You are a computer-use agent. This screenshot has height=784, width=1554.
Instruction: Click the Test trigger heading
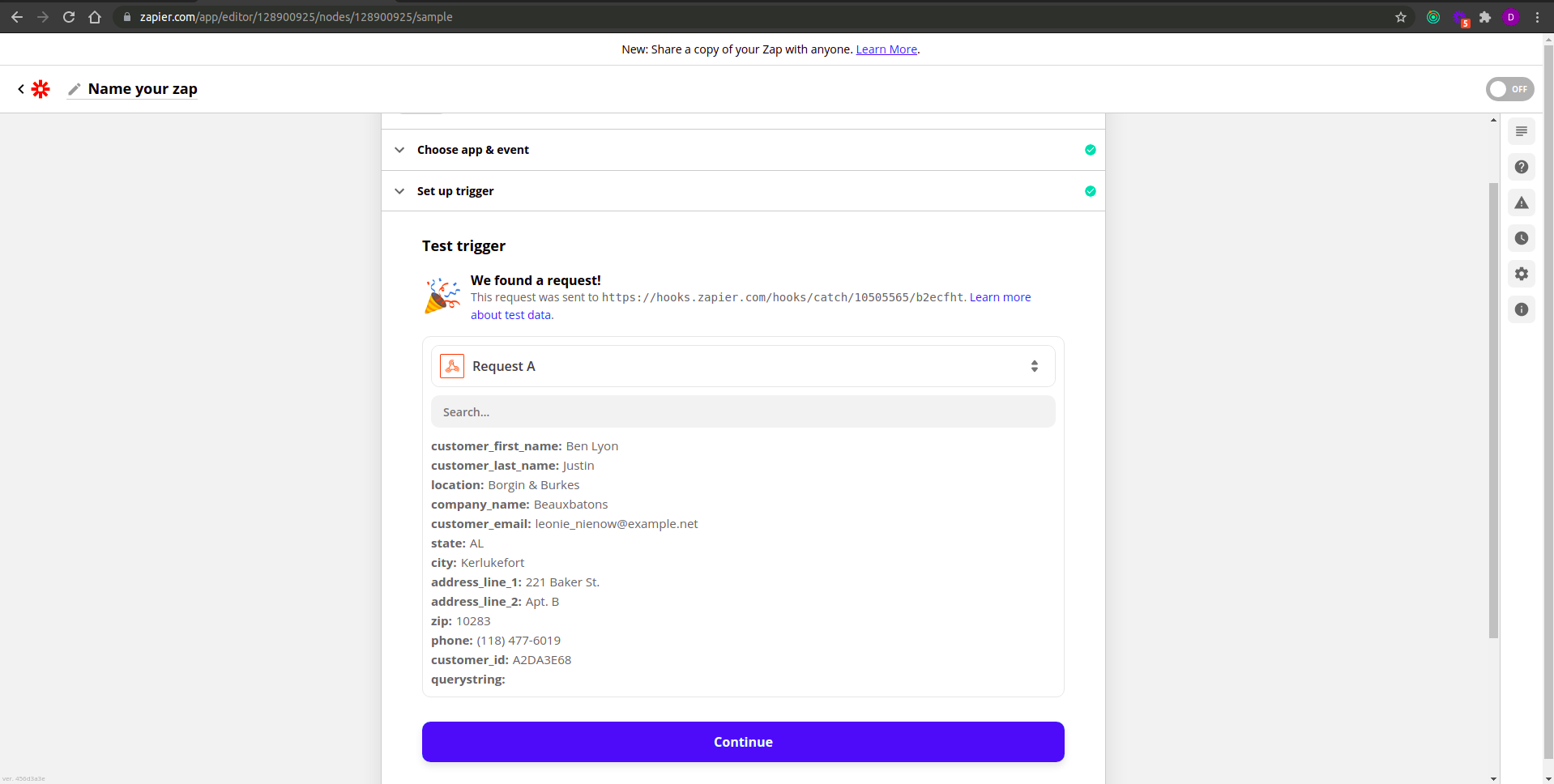(463, 246)
